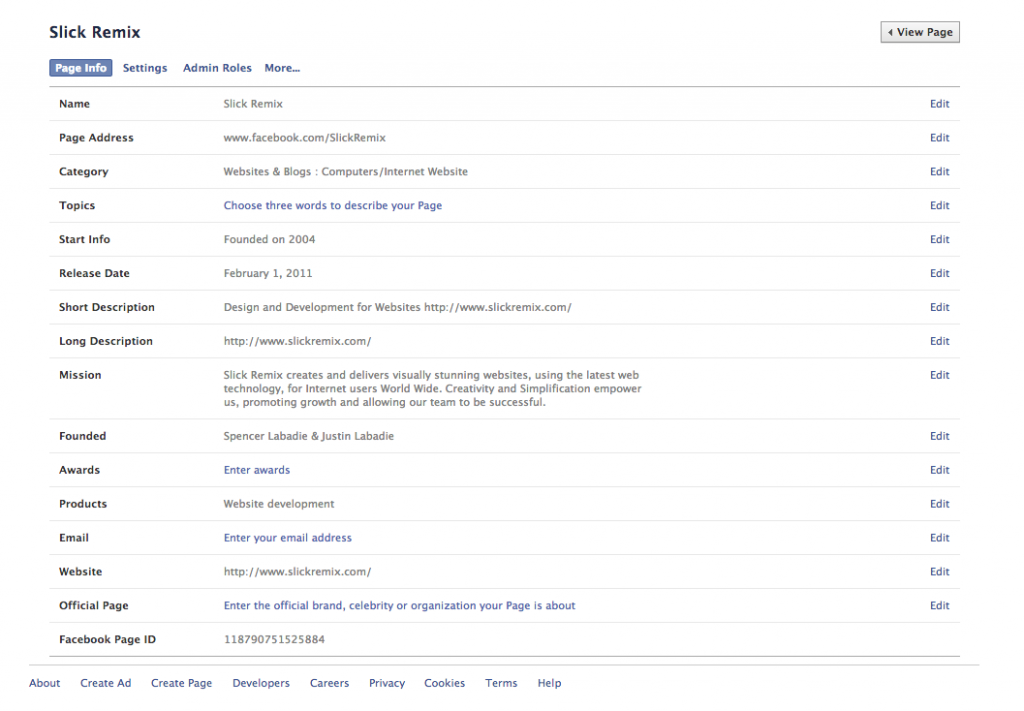Viewport: 1024px width, 711px height.
Task: Open the Privacy footer link
Action: 387,683
